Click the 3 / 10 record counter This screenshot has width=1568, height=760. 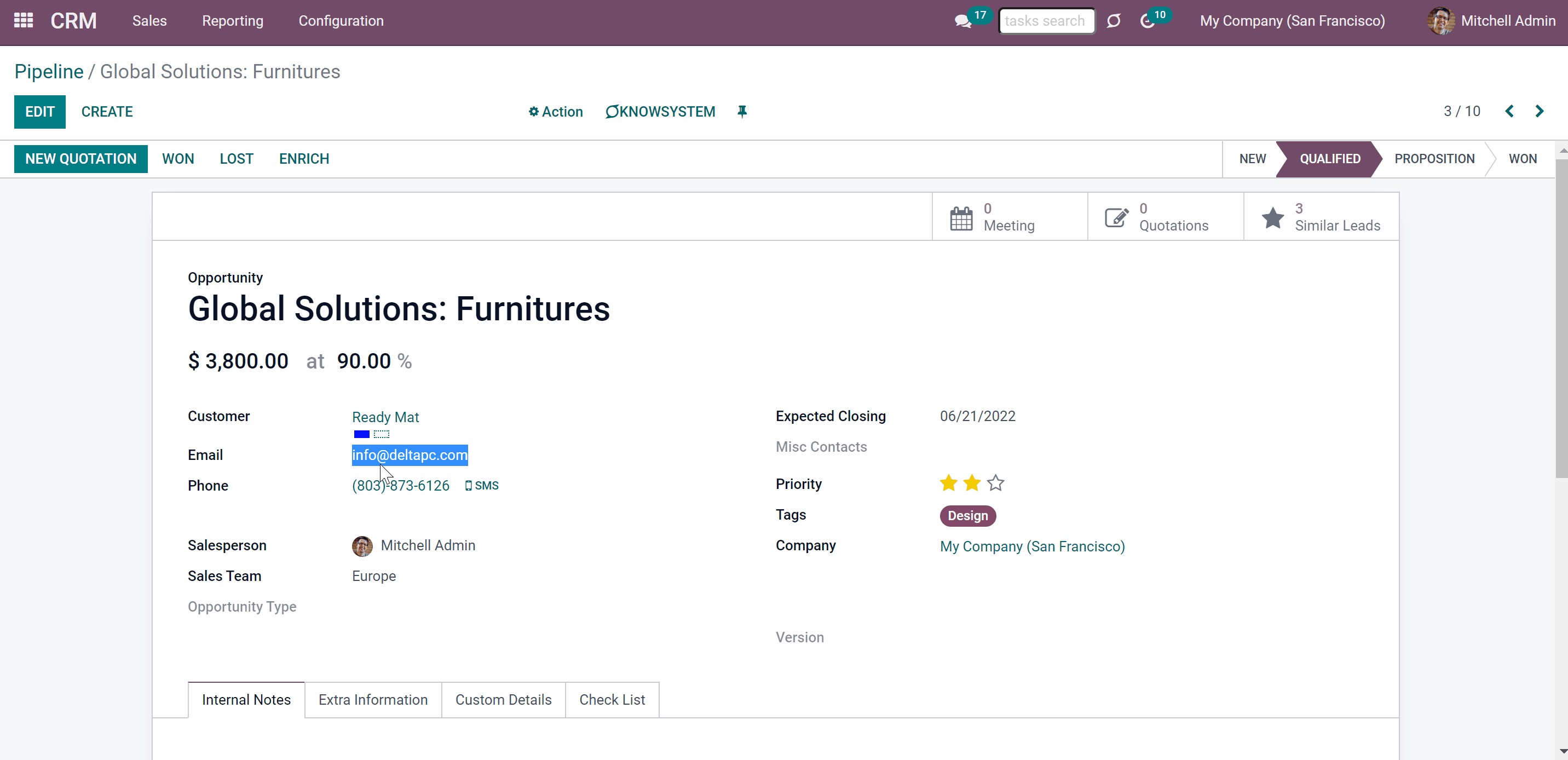pos(1462,111)
